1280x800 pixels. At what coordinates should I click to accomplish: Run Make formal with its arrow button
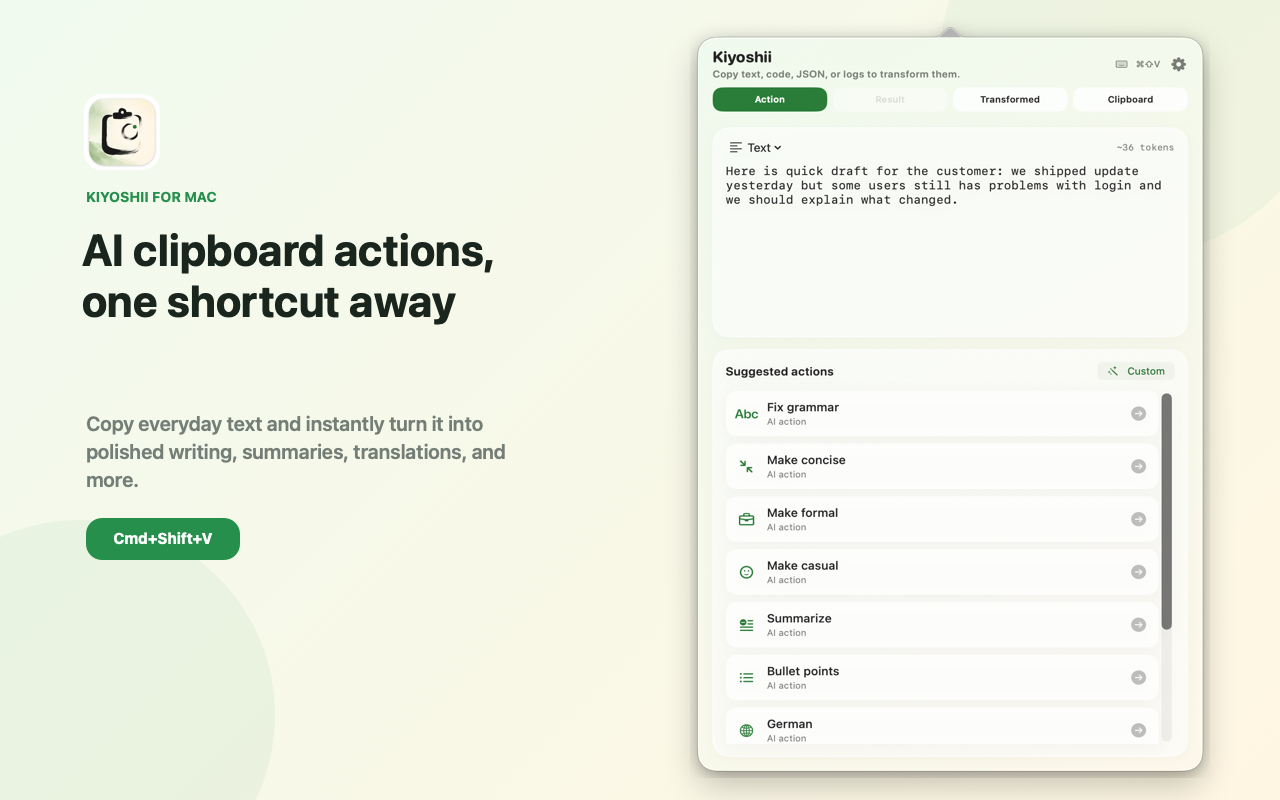tap(1138, 519)
